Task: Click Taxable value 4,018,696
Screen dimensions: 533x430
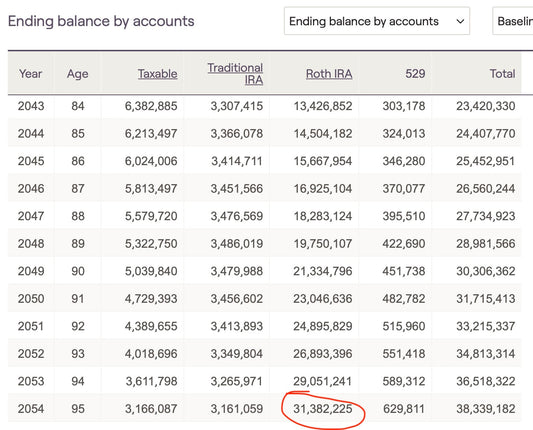Action: (151, 354)
